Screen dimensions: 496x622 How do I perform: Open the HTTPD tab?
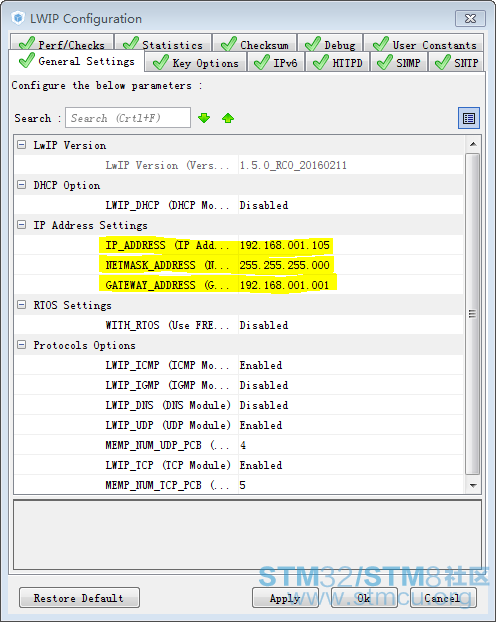pos(338,63)
